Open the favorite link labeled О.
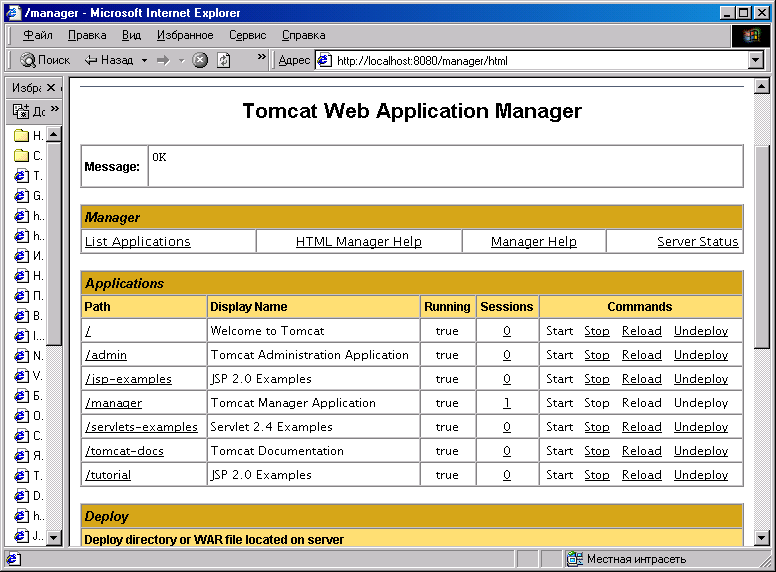 [x=29, y=416]
